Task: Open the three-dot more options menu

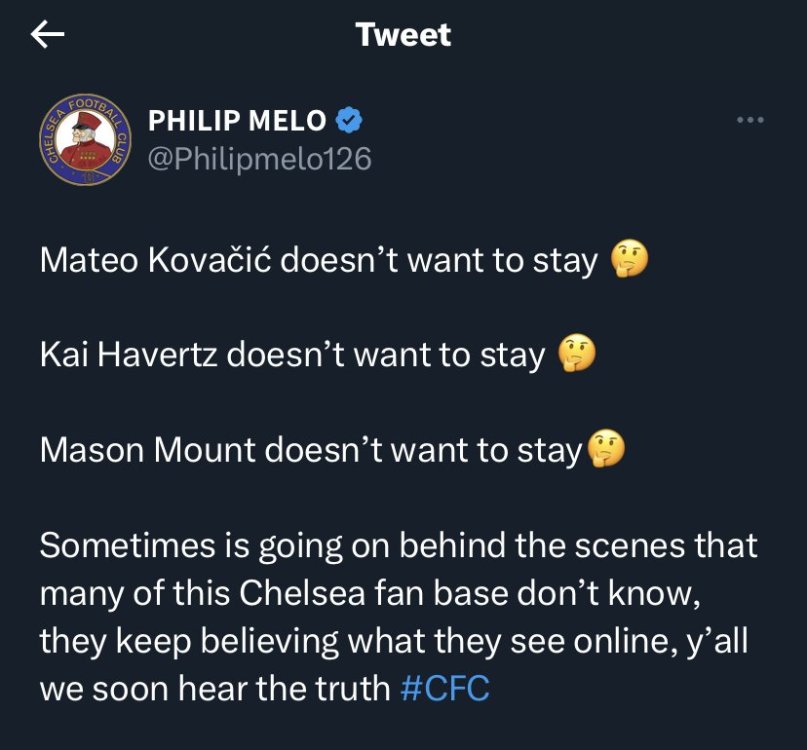Action: pos(750,120)
